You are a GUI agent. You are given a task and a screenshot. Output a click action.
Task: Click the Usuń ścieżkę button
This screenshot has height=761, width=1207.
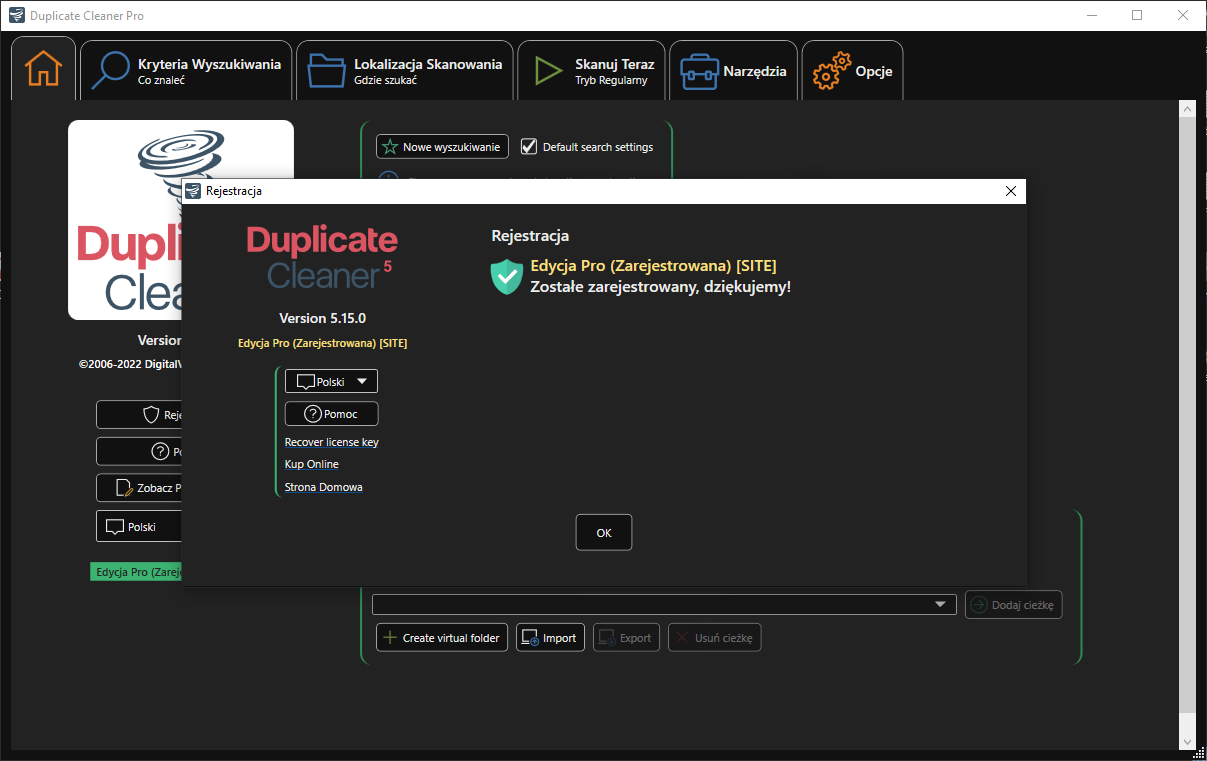click(x=715, y=638)
